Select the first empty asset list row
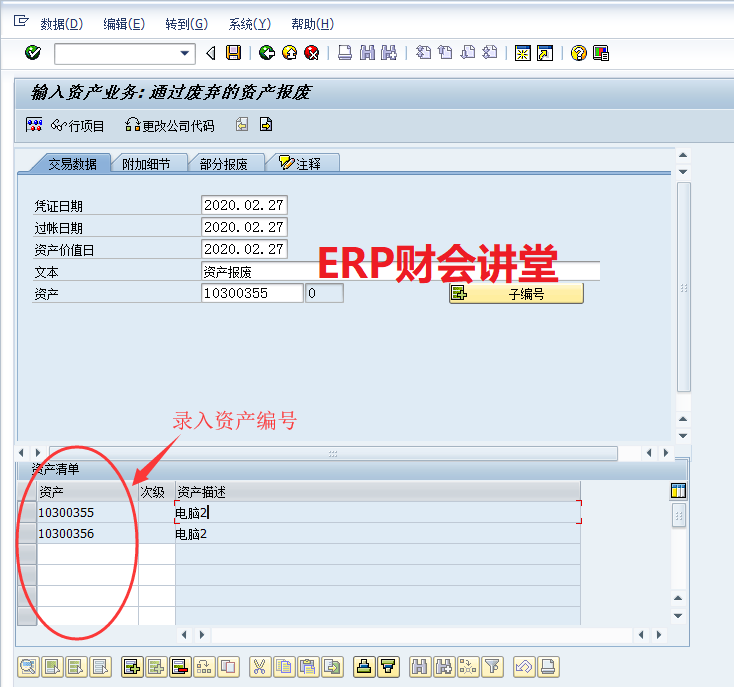This screenshot has height=687, width=734. pyautogui.click(x=27, y=555)
